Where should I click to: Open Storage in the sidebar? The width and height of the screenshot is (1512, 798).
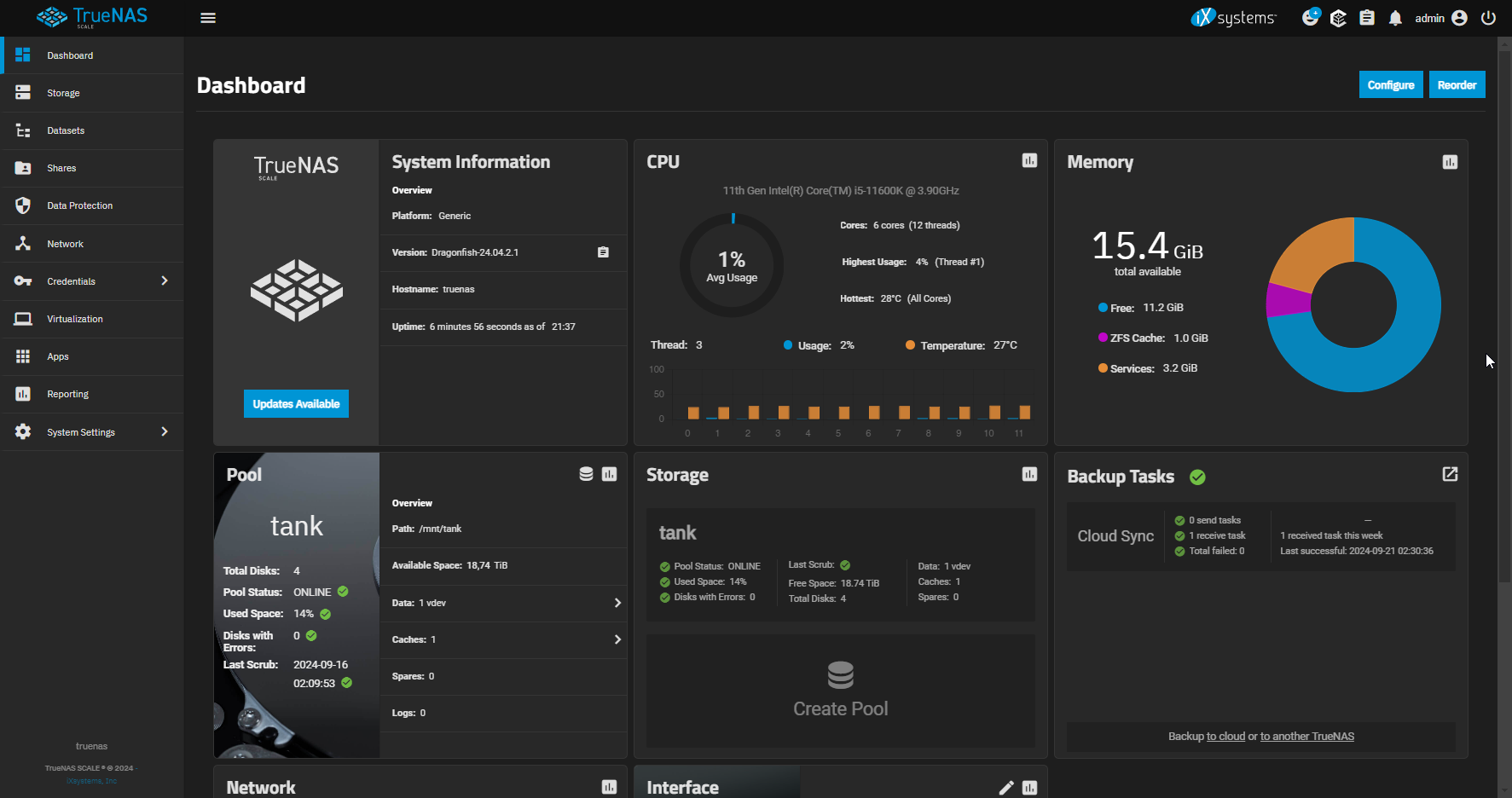[x=92, y=93]
